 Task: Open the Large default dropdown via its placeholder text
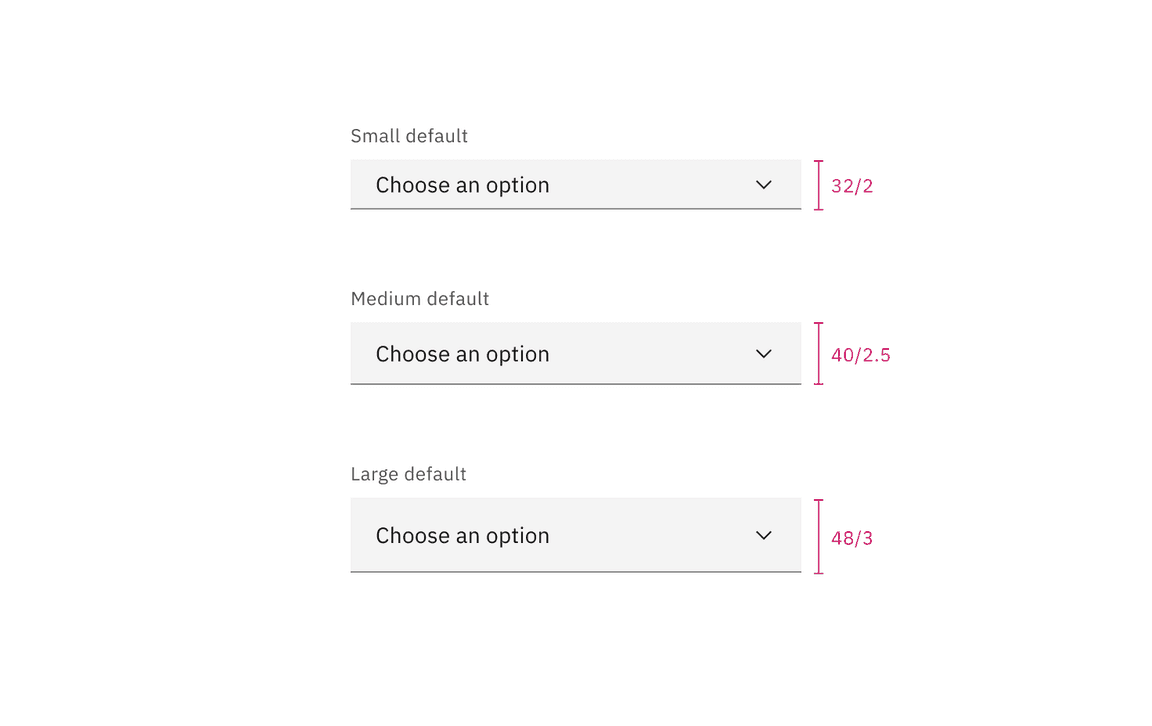coord(462,536)
